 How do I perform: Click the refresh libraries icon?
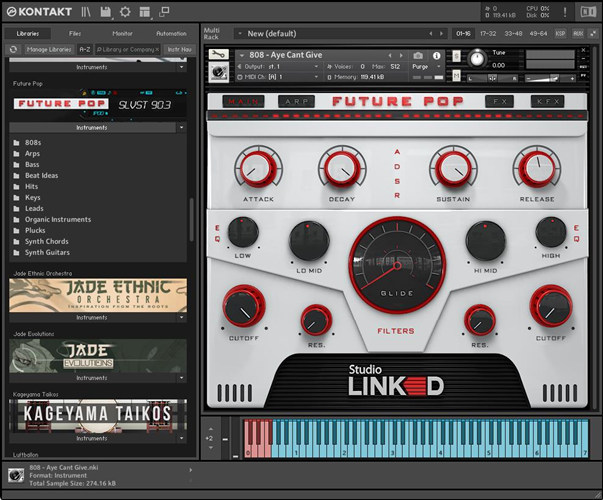point(13,48)
